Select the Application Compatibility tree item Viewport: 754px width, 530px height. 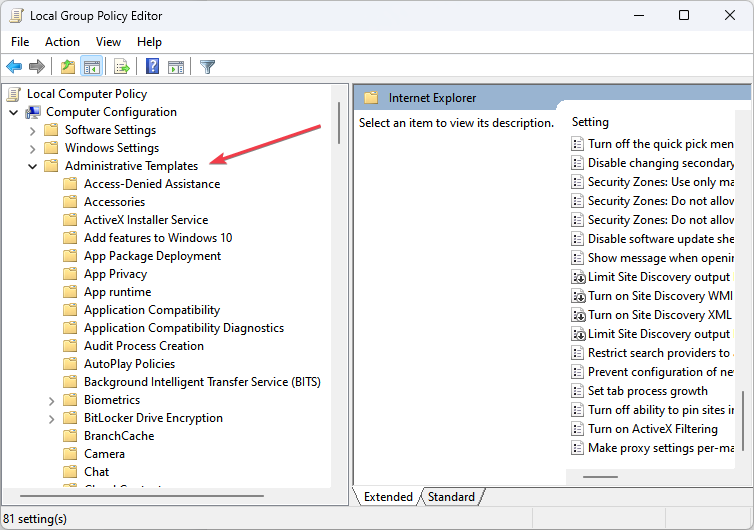pyautogui.click(x=152, y=310)
